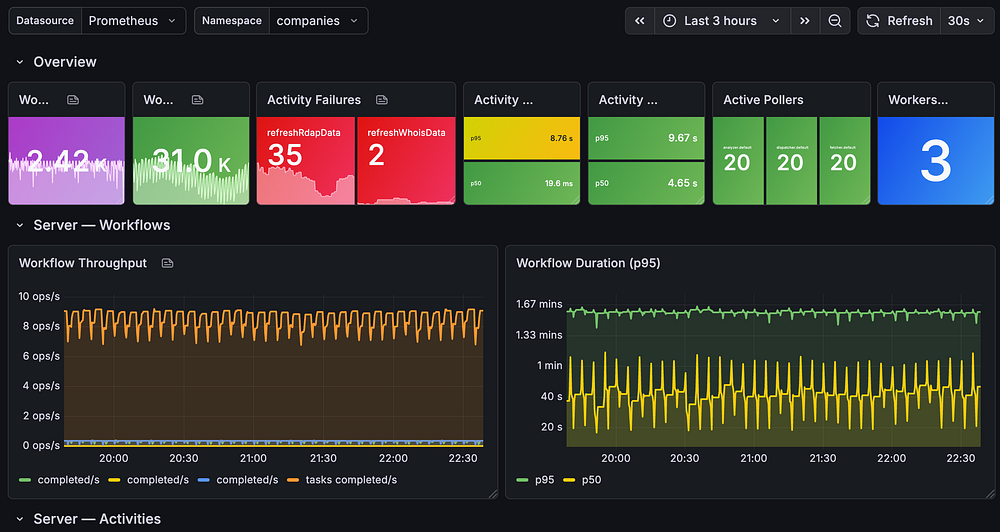Click Workflow Throughput panel description icon

point(168,263)
